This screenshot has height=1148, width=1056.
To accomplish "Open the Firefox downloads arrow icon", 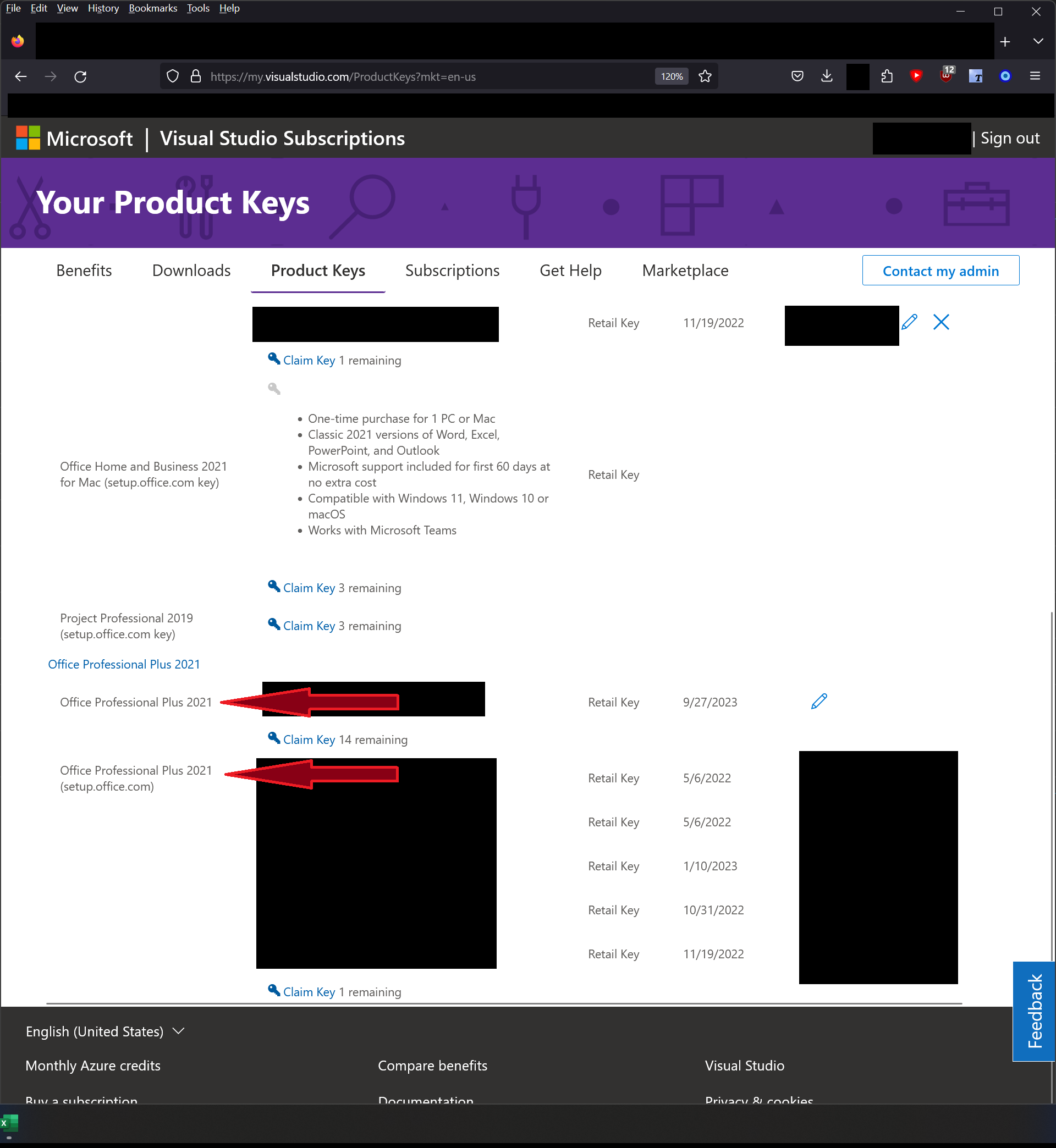I will [827, 76].
